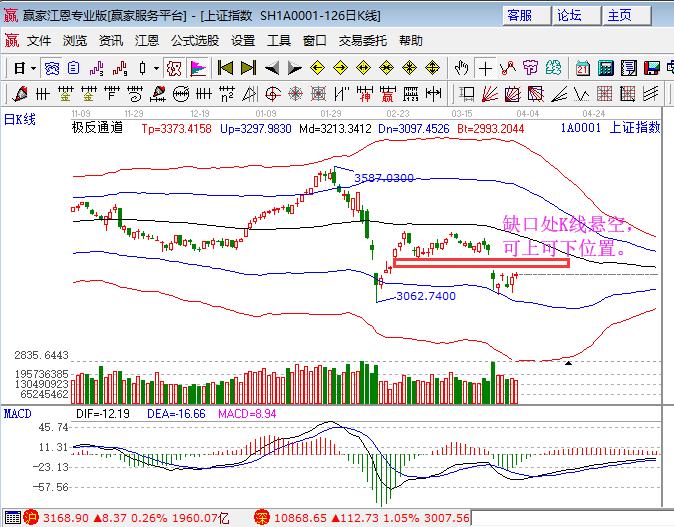Open the calendar icon in toolbar

[583, 68]
